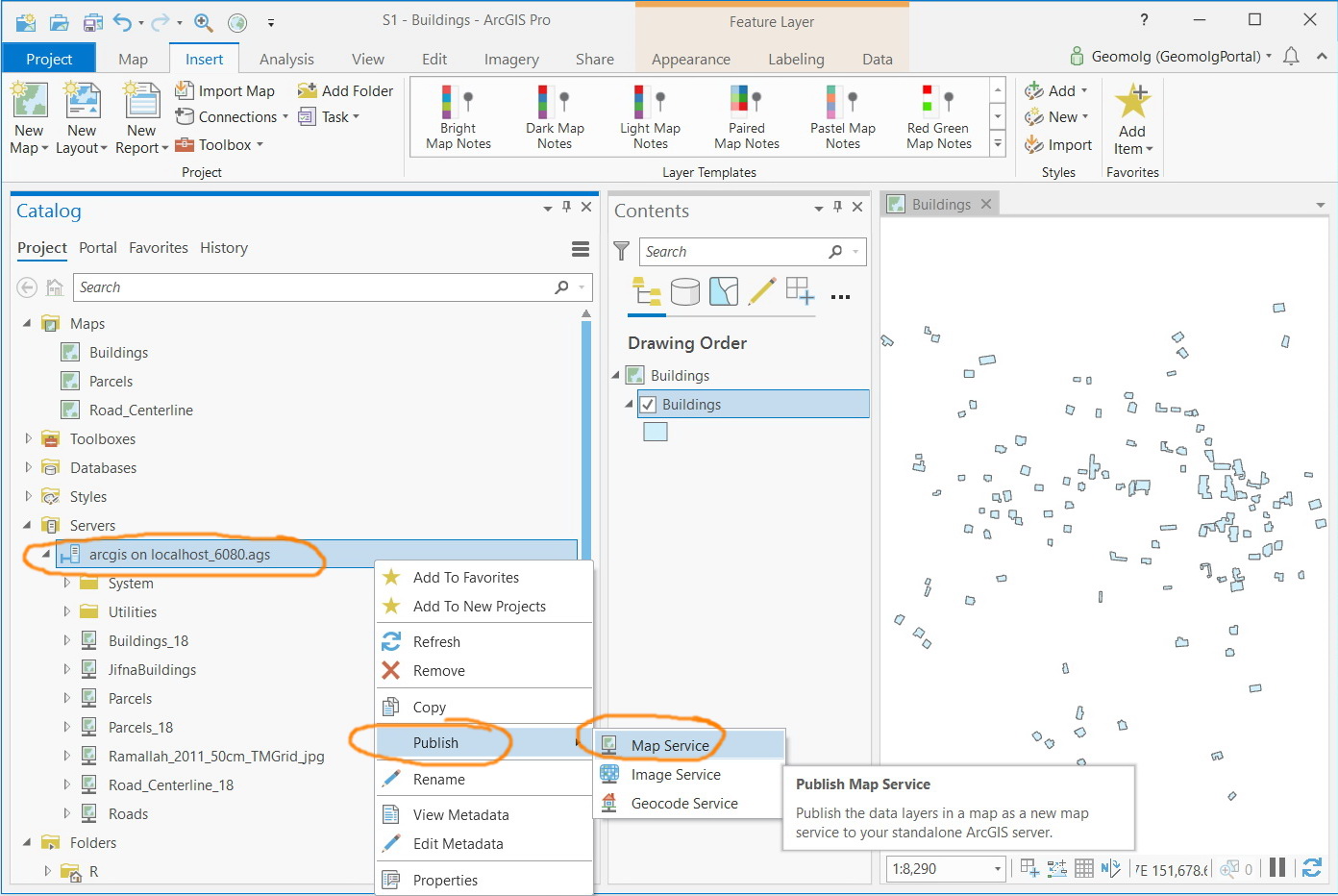Switch Contents to List By Drawing Order
The width and height of the screenshot is (1338, 896).
pyautogui.click(x=646, y=291)
